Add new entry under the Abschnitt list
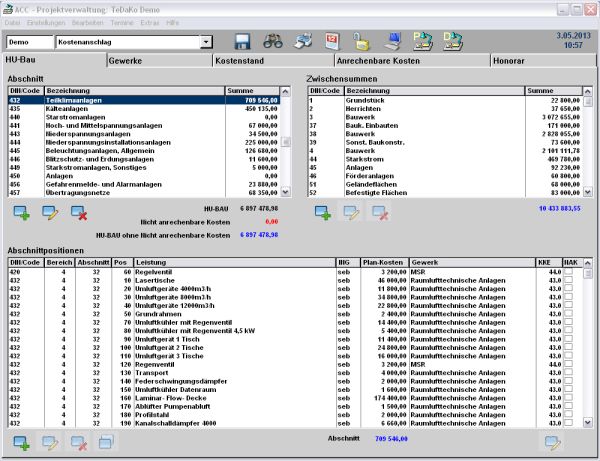This screenshot has height=461, width=600. [x=21, y=212]
